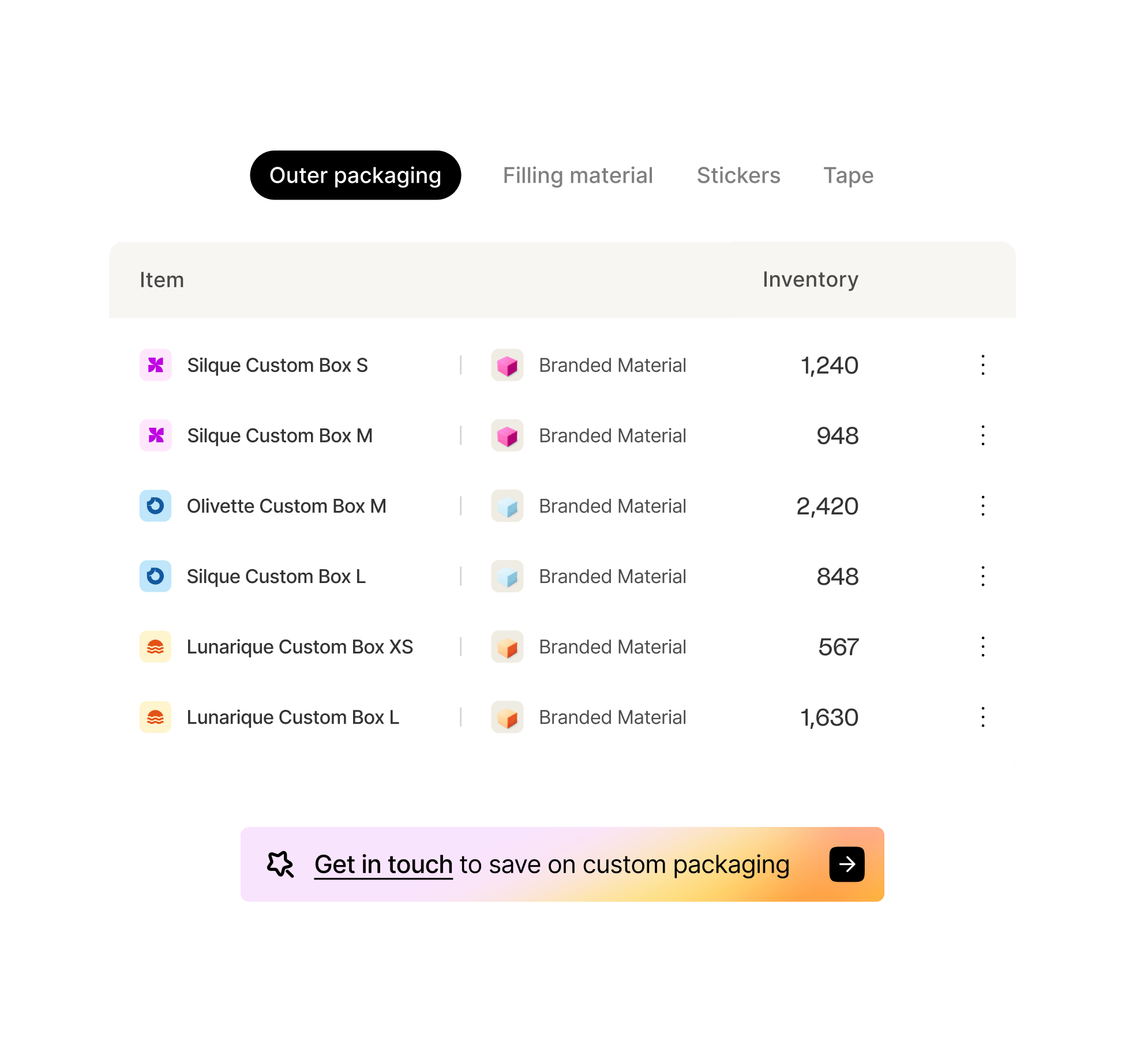Click the black arrow button in the banner
Image resolution: width=1125 pixels, height=1064 pixels.
coord(847,864)
